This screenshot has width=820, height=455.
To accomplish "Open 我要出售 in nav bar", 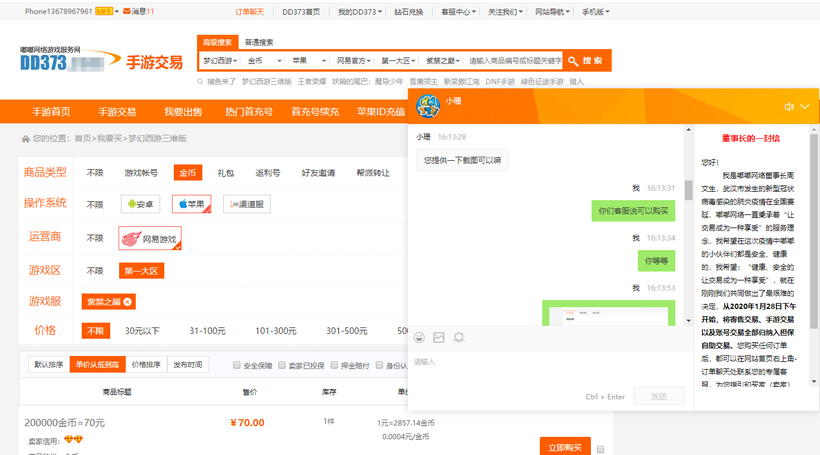I will coord(183,111).
